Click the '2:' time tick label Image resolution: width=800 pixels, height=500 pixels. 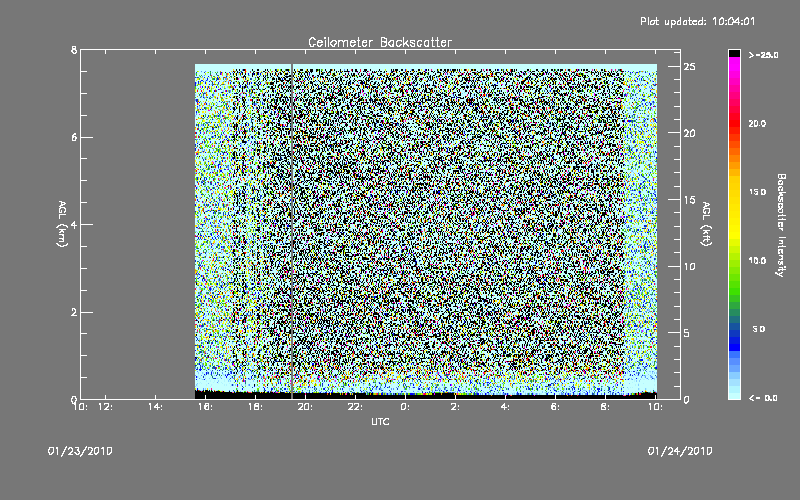[455, 407]
